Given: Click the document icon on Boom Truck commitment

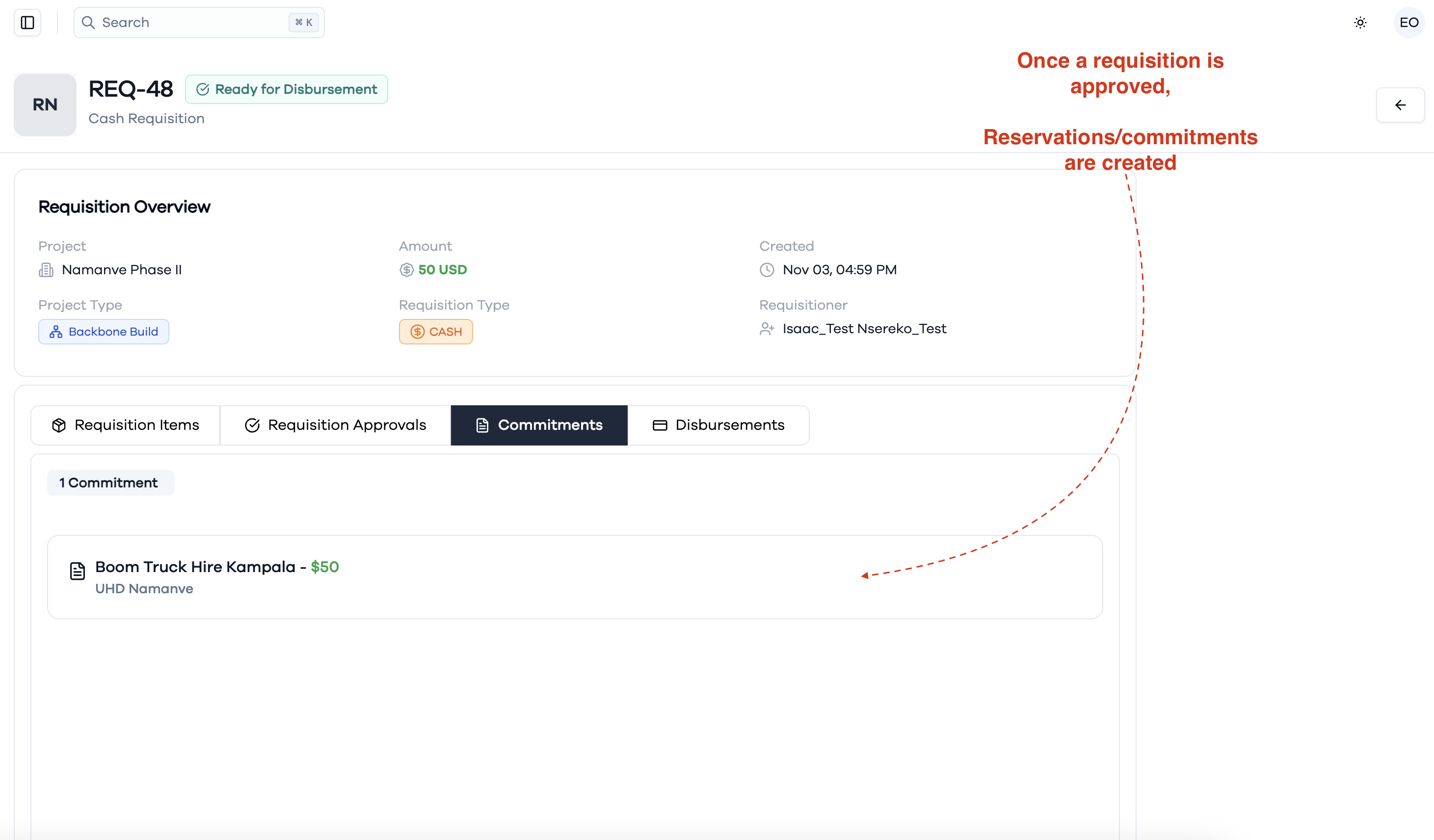Looking at the screenshot, I should [x=78, y=571].
